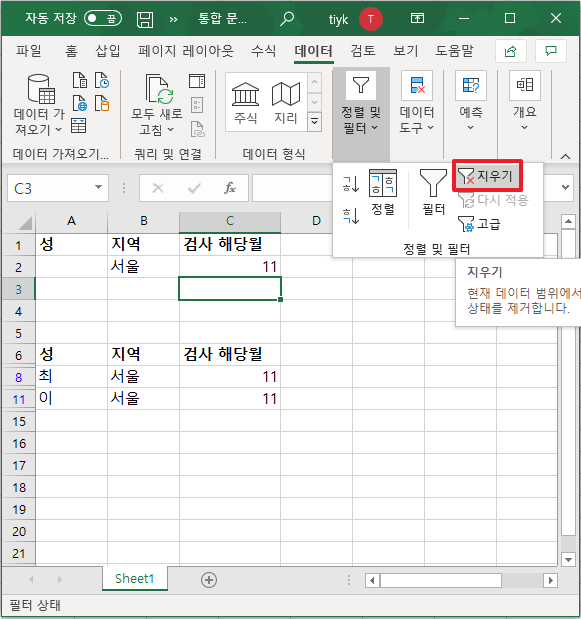
Task: Toggle the AutoSave switch (자동 저장)
Action: tap(103, 18)
